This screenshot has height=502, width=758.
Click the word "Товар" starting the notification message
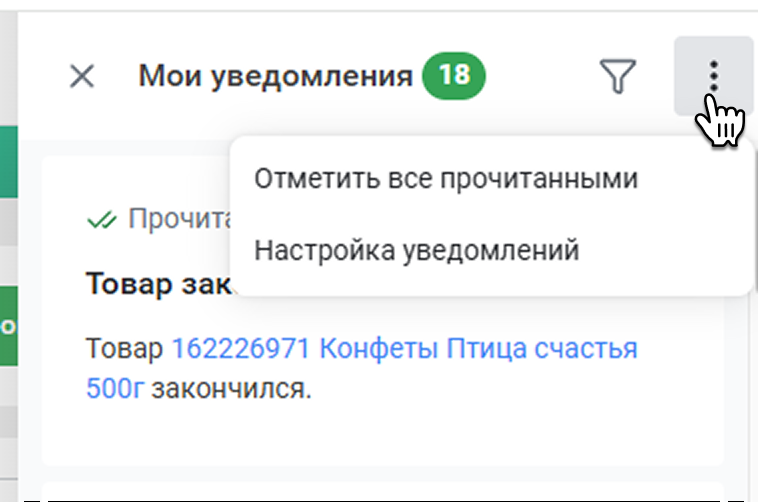click(x=125, y=349)
